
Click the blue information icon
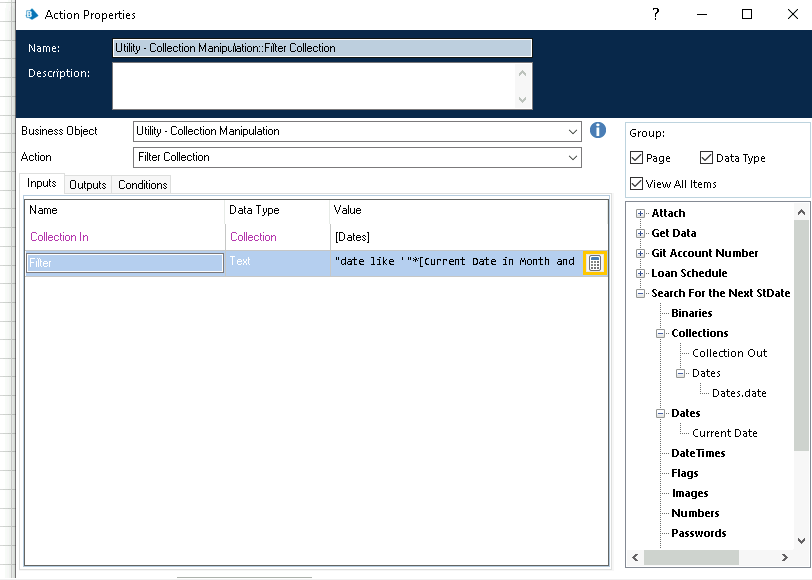click(598, 131)
